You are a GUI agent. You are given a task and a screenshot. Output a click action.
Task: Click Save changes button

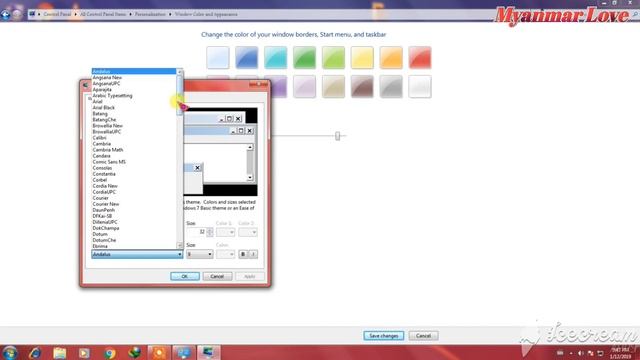click(x=384, y=336)
